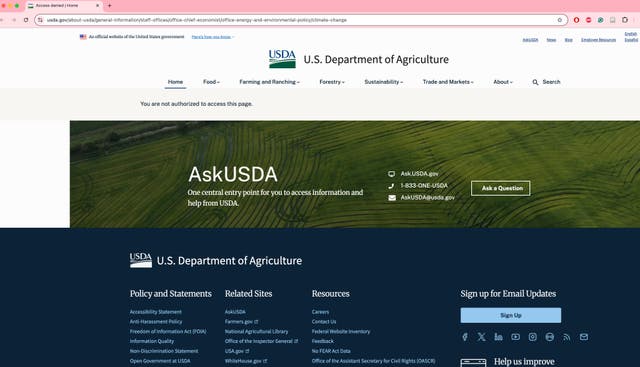Open new tab with plus icon

109,6
